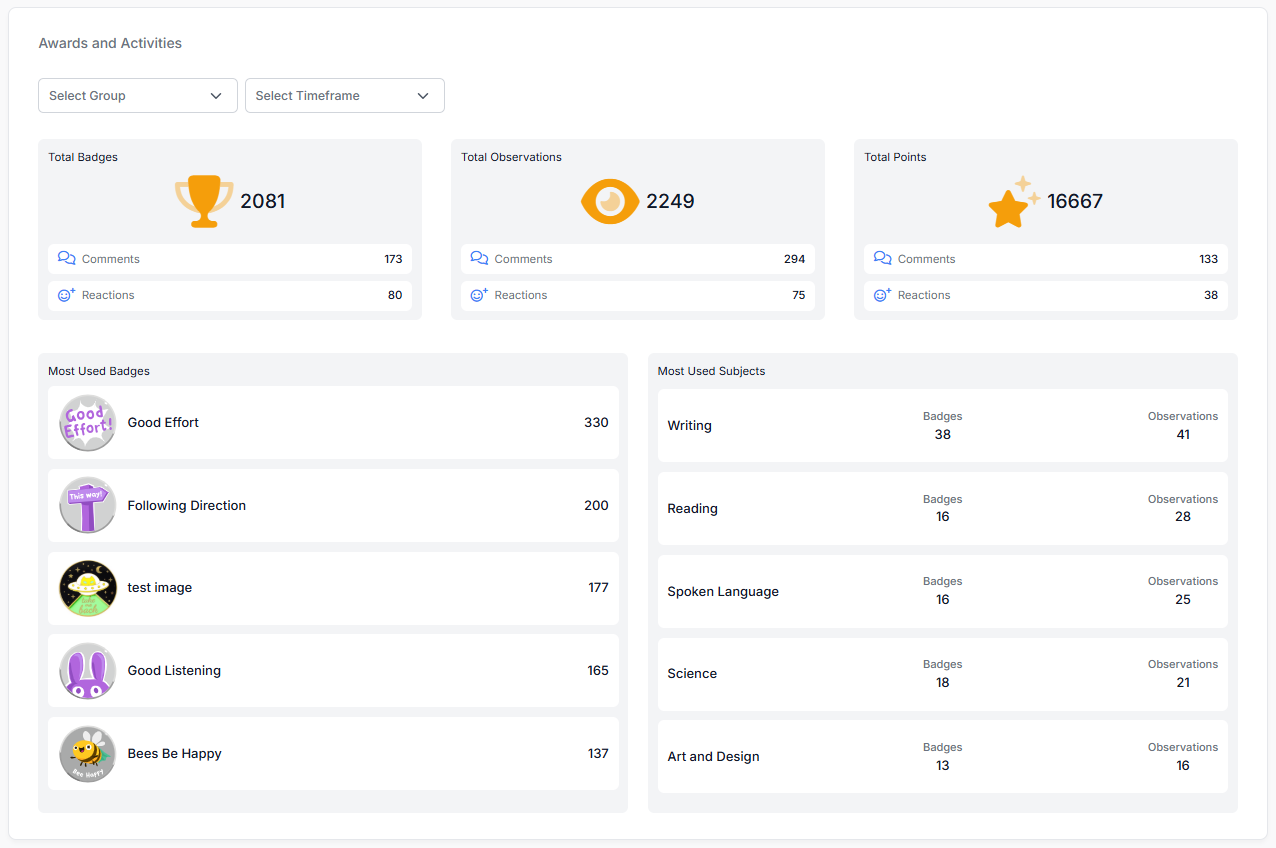Click the test image UFO badge icon

pyautogui.click(x=88, y=588)
